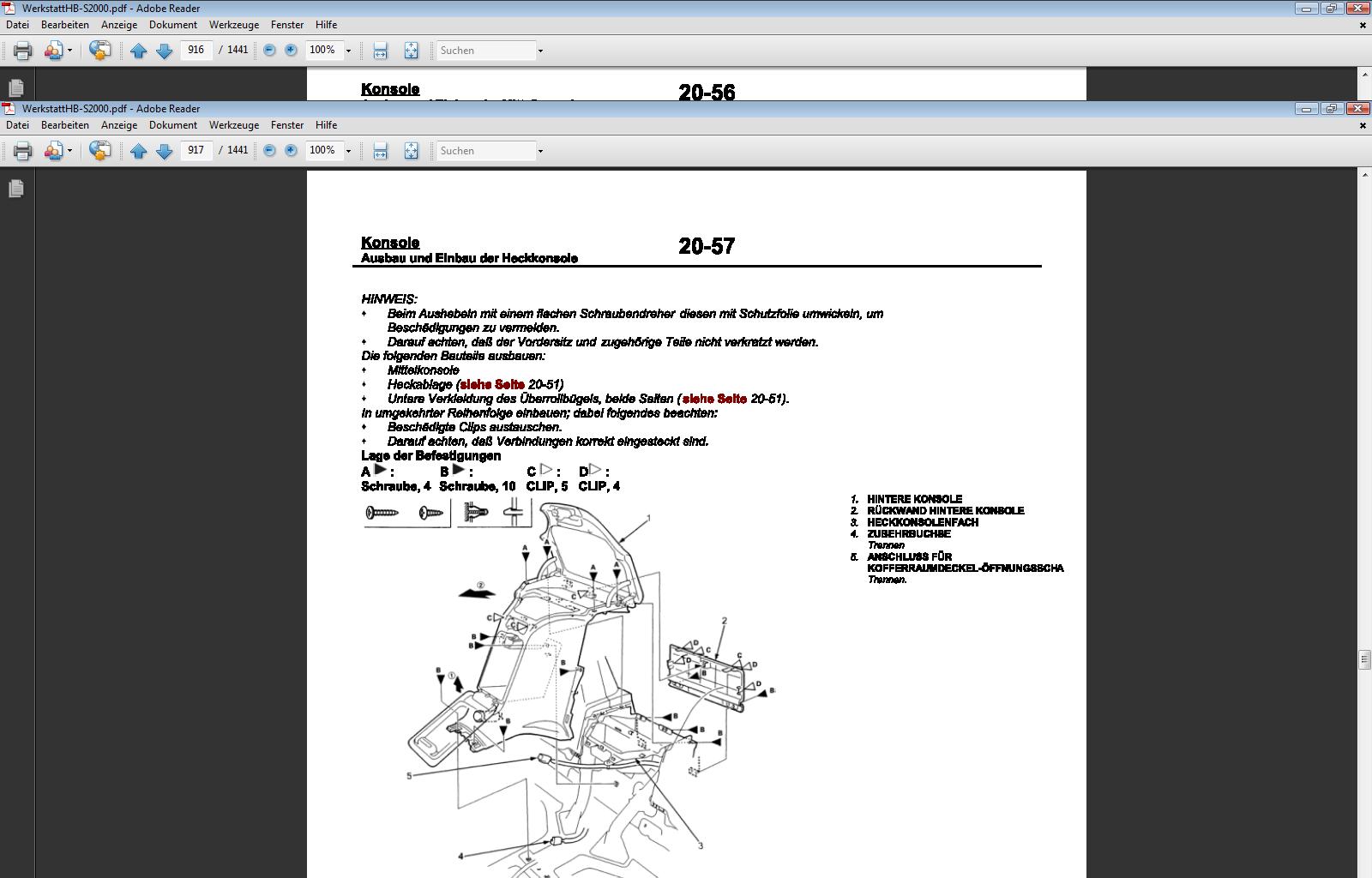Click the print icon in the page 917 window

pyautogui.click(x=23, y=151)
